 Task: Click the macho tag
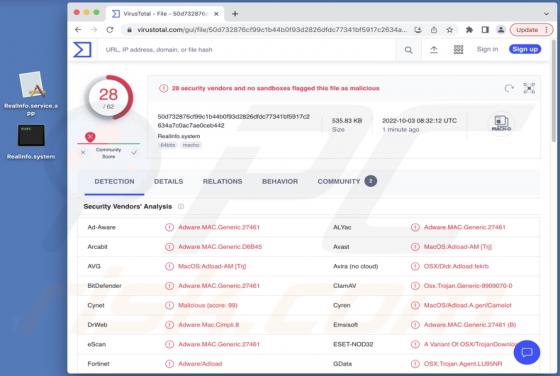click(x=191, y=145)
